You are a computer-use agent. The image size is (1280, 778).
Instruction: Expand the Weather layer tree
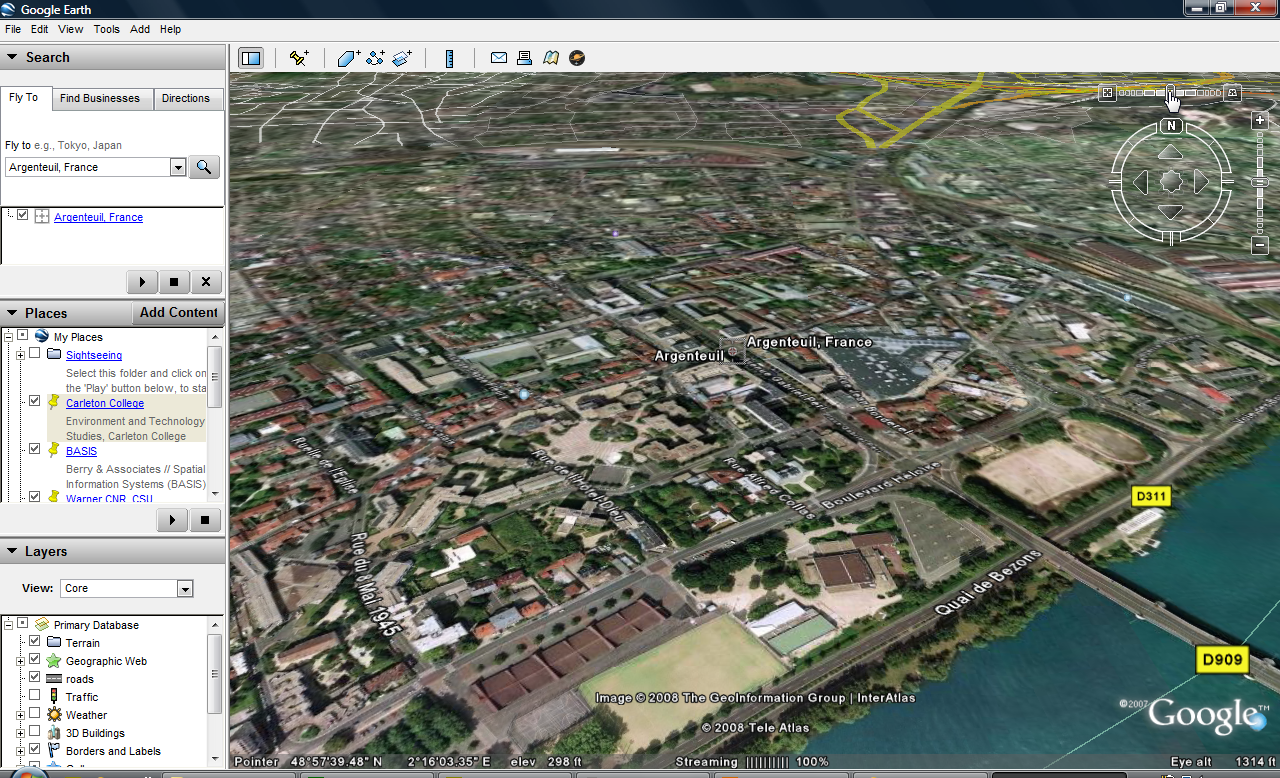pos(20,715)
